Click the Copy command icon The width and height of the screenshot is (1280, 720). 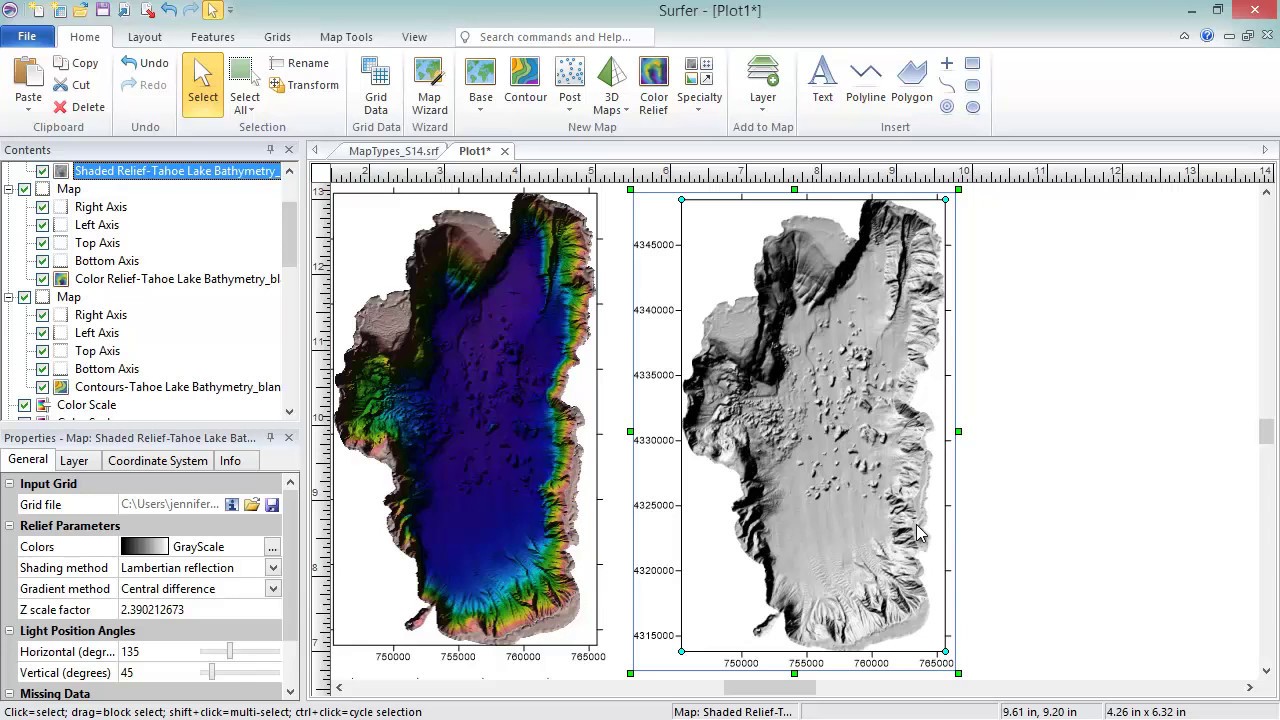(61, 63)
